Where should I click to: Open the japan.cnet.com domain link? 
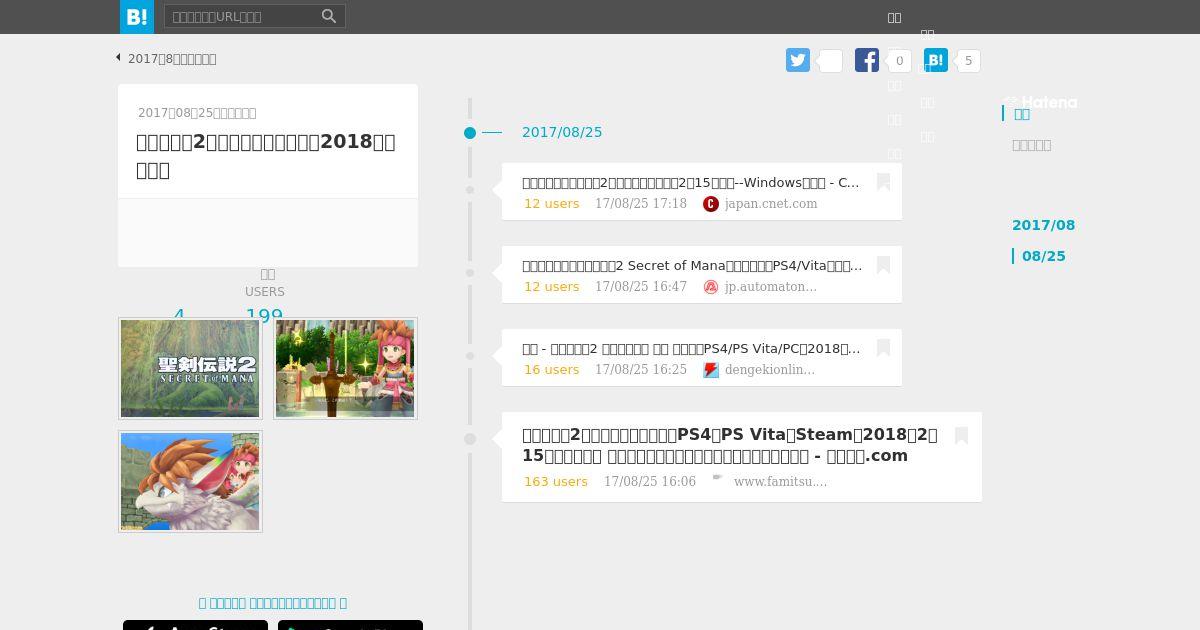coord(771,204)
